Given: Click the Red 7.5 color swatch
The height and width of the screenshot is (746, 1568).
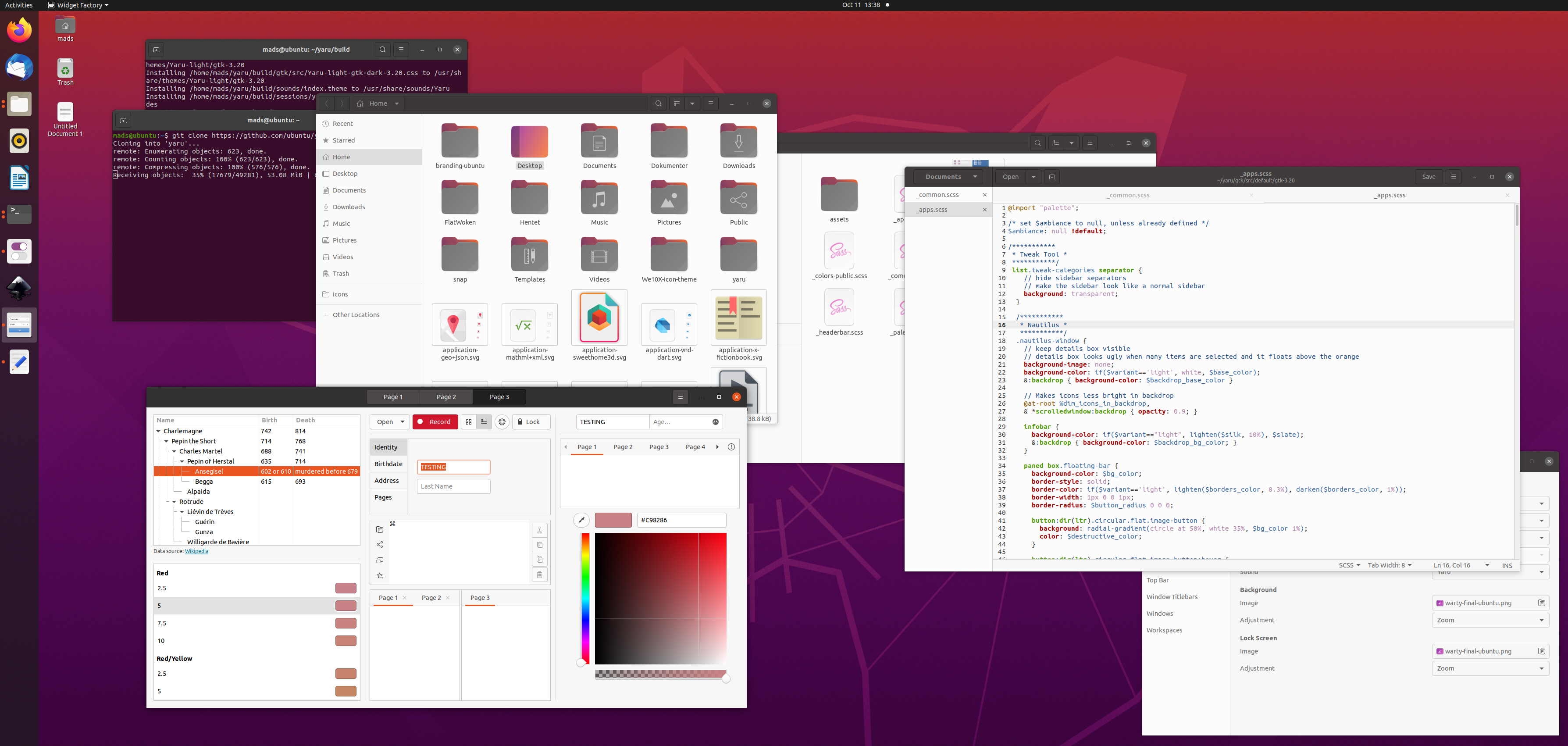Looking at the screenshot, I should tap(346, 623).
